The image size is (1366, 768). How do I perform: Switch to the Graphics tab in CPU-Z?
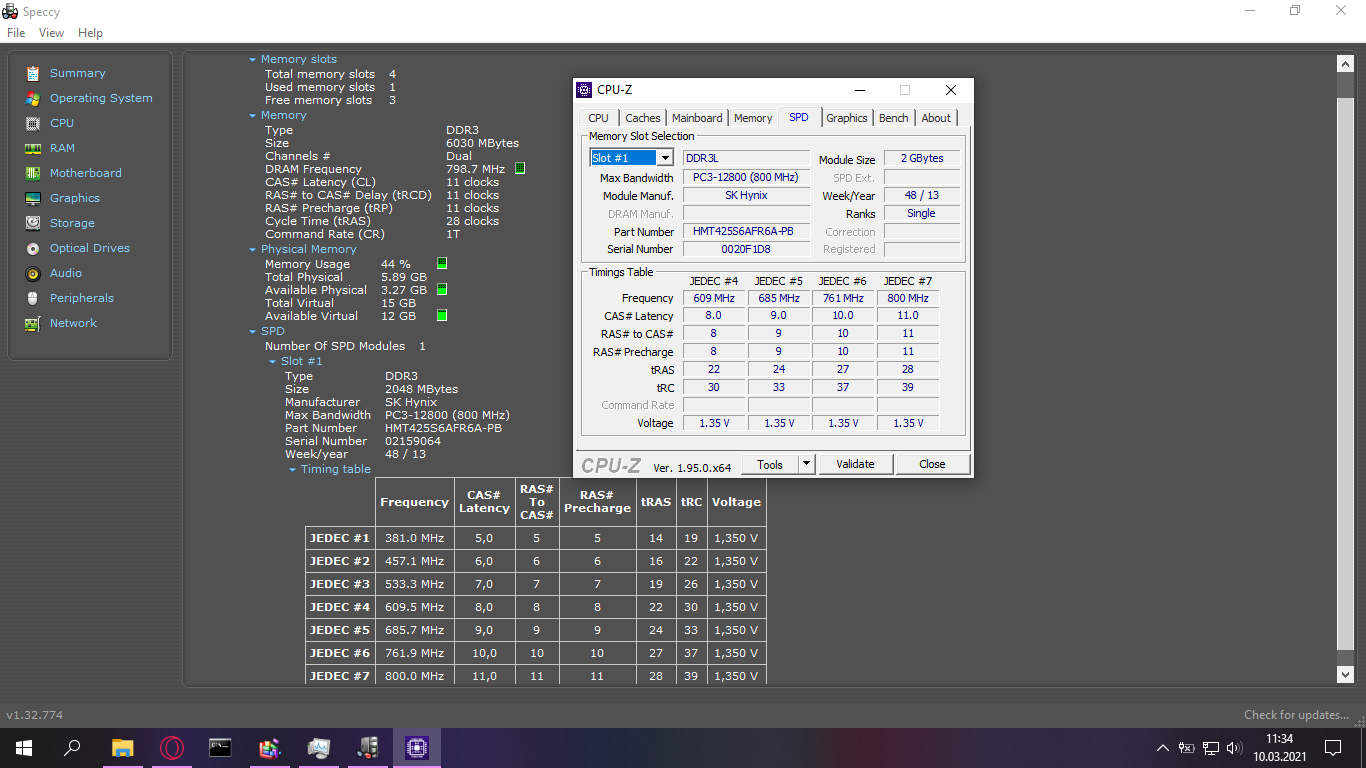847,118
